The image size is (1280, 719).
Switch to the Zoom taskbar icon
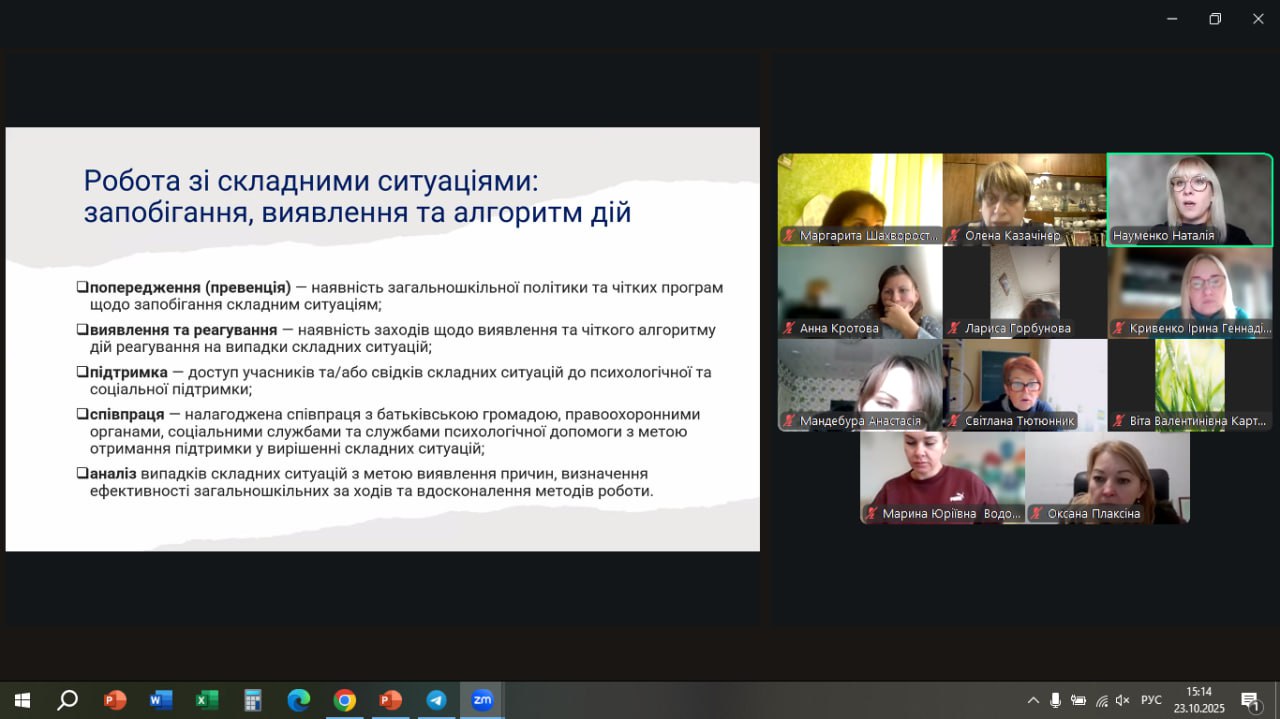click(x=482, y=700)
